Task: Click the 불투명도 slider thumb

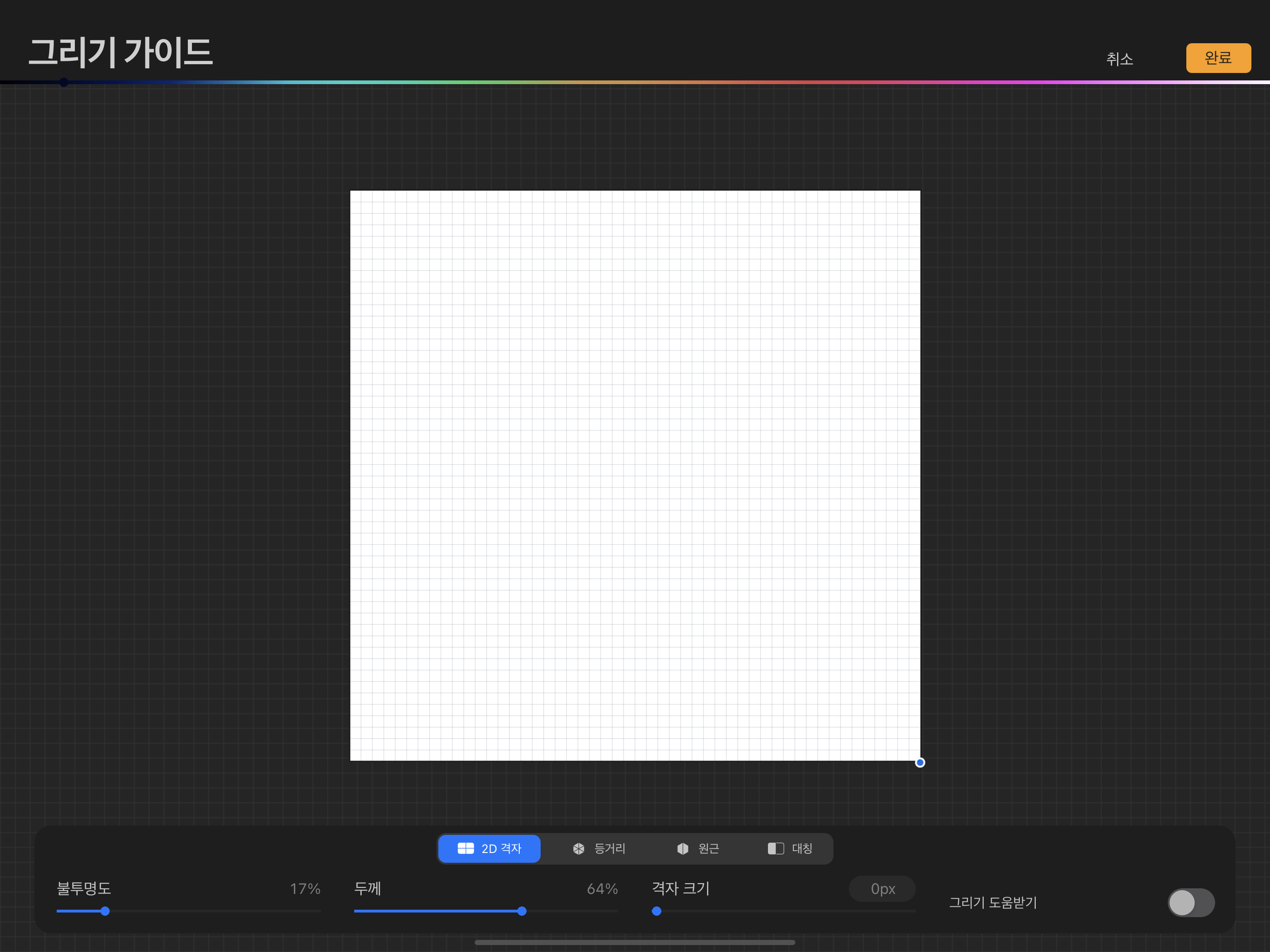Action: click(105, 911)
